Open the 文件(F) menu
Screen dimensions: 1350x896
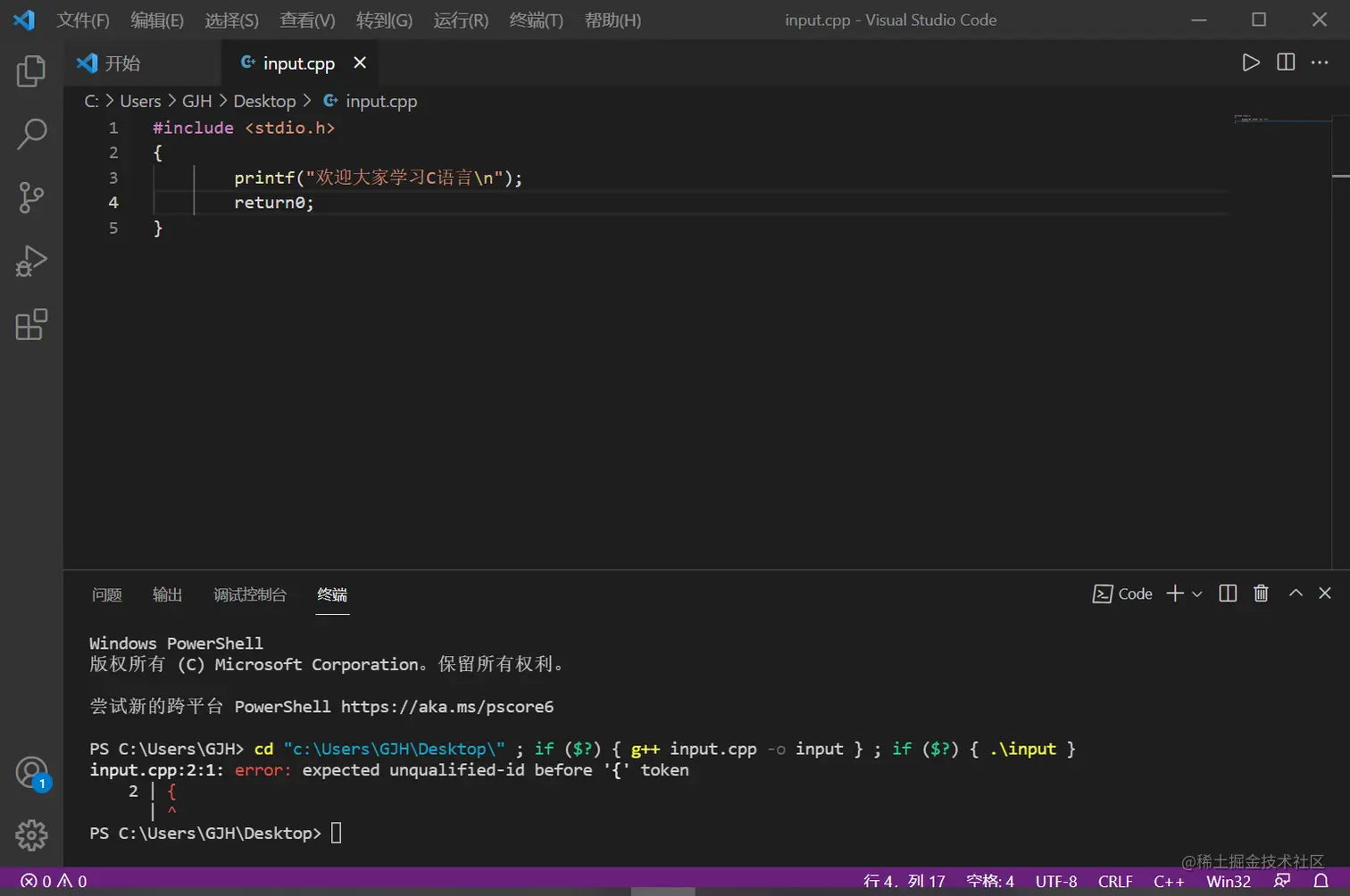click(x=83, y=20)
